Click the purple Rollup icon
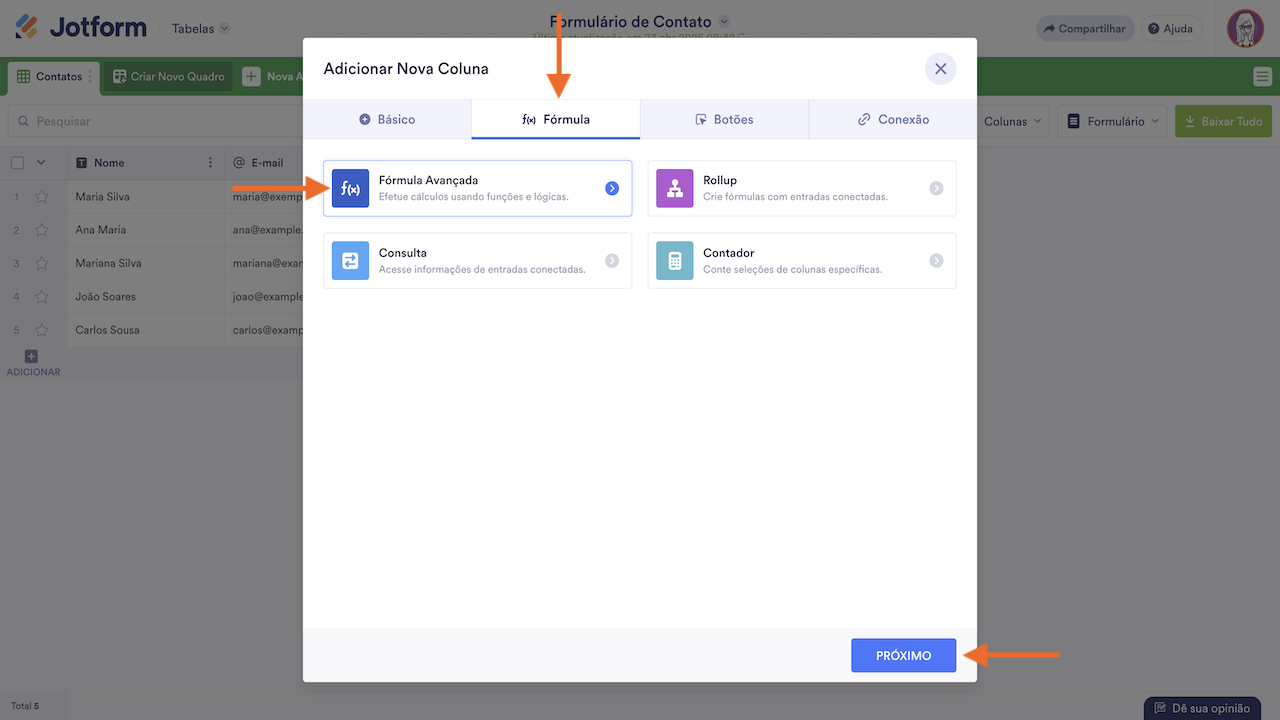1280x720 pixels. 675,189
